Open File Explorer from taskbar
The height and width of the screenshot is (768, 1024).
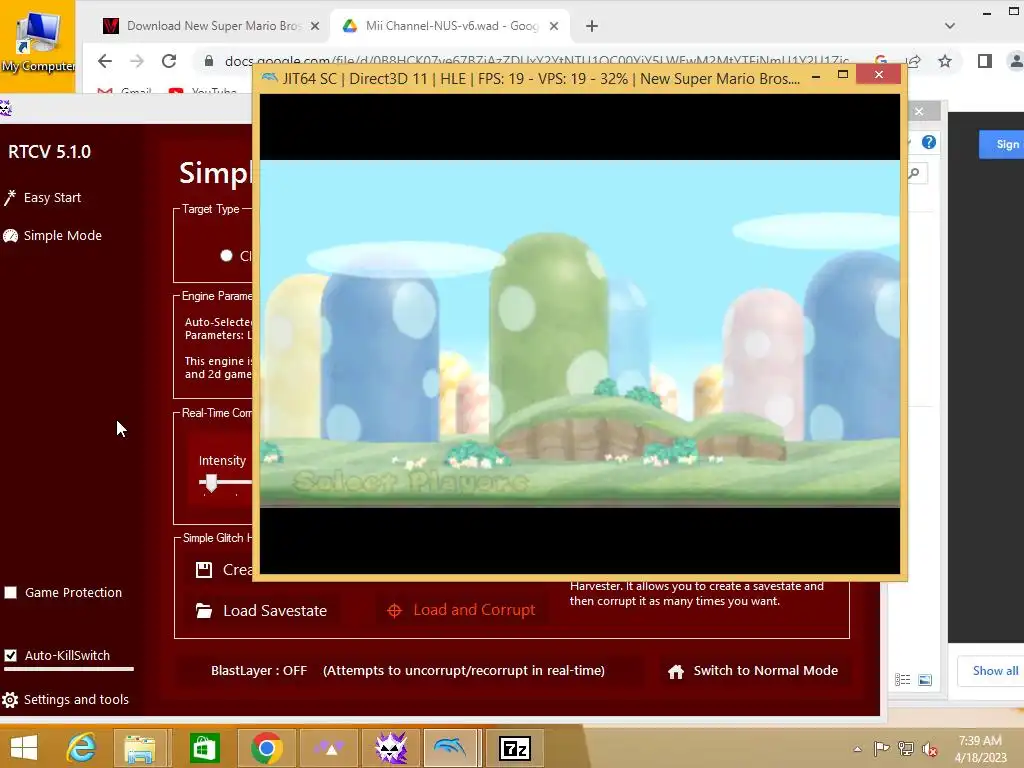click(140, 748)
